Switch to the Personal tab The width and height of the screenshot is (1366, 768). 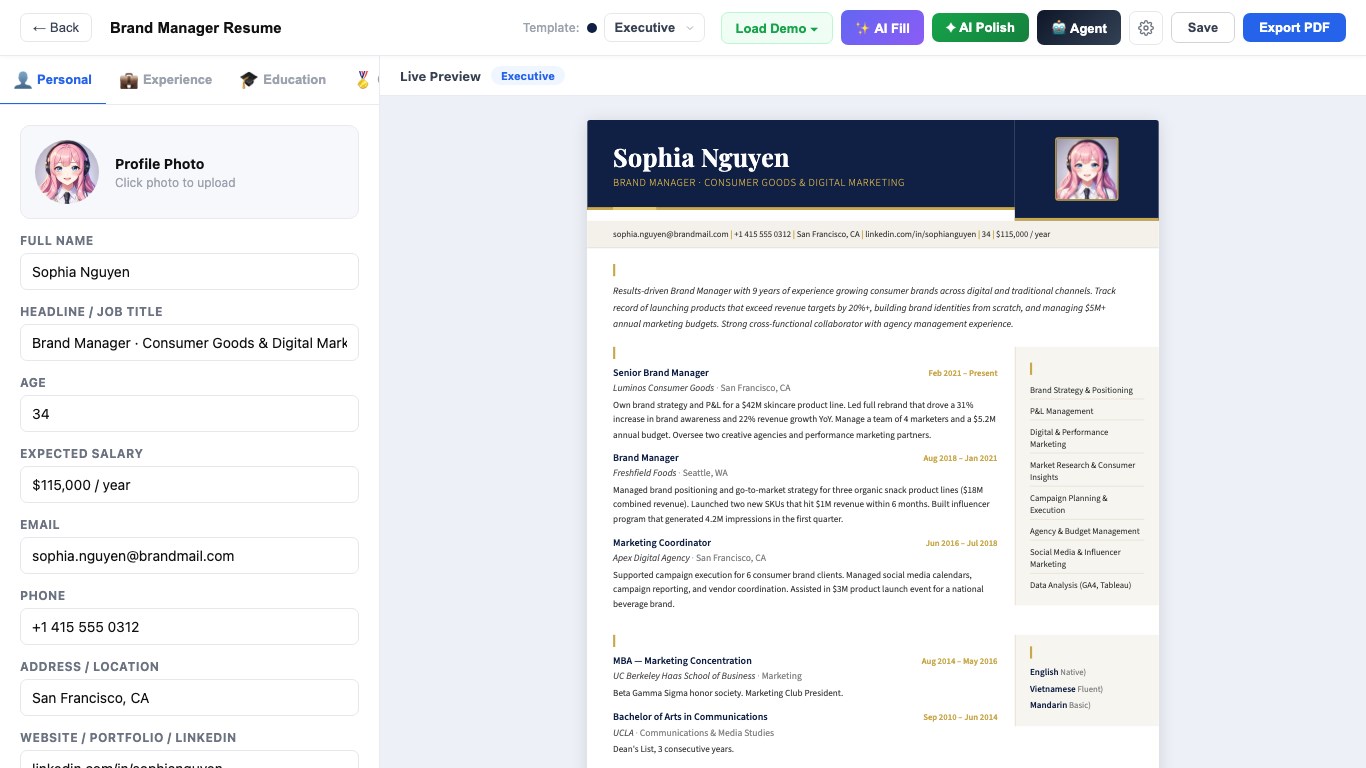[x=53, y=80]
